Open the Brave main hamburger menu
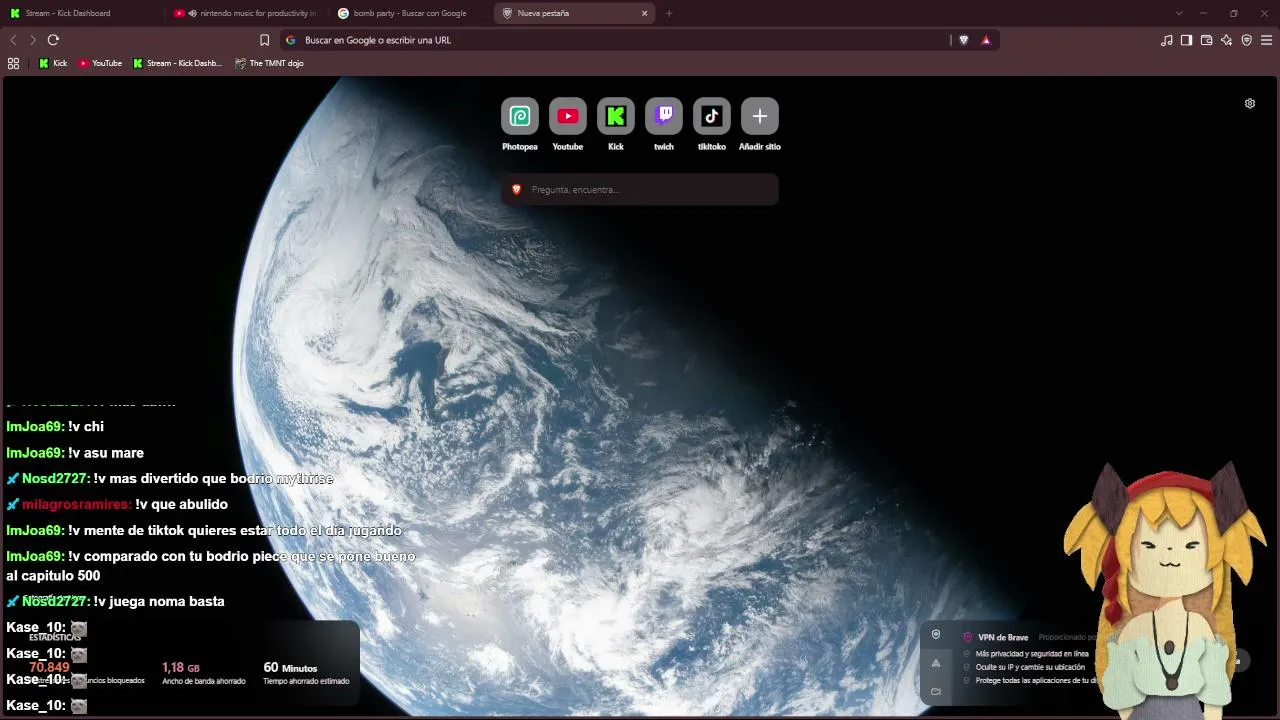The width and height of the screenshot is (1280, 720). pyautogui.click(x=1266, y=40)
